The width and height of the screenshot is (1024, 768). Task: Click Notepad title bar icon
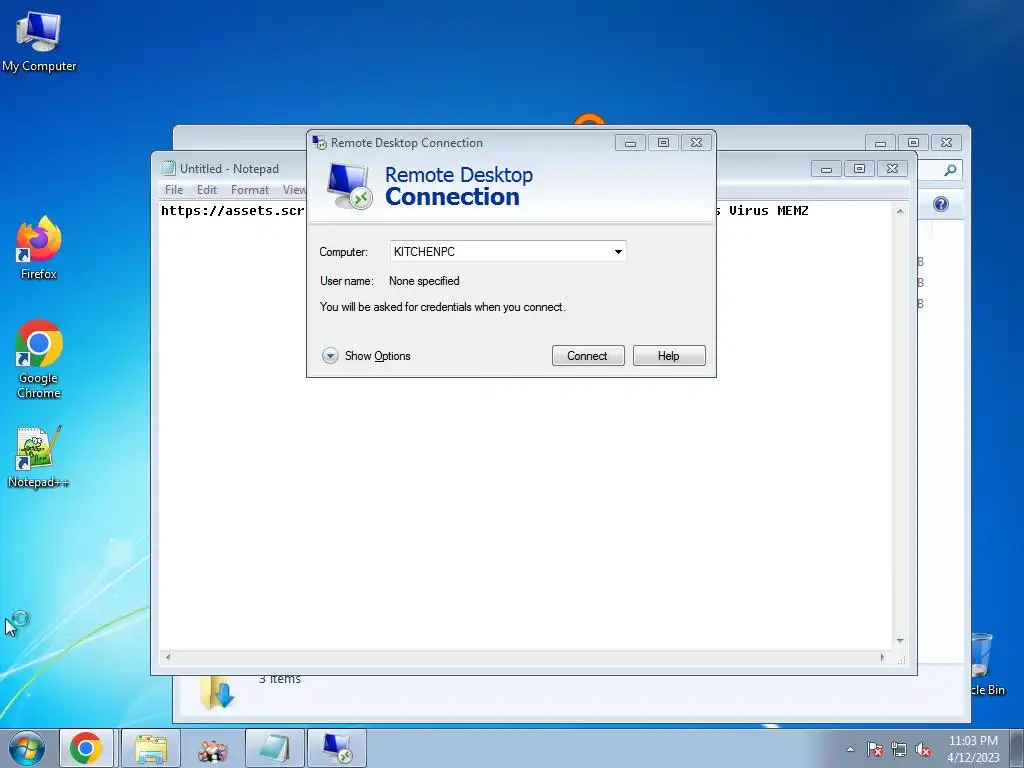168,168
